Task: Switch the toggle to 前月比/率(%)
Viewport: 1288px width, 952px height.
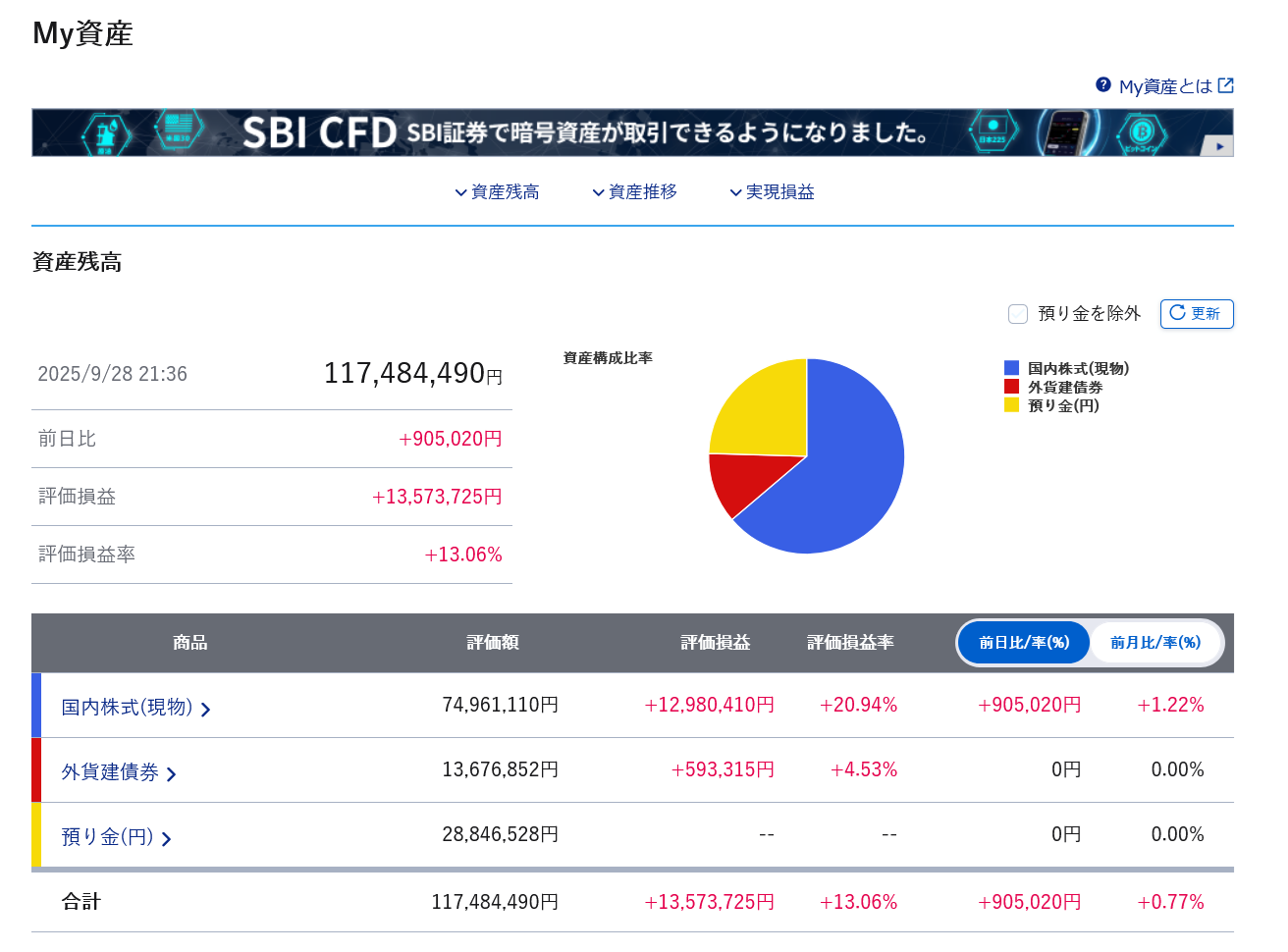Action: click(x=1155, y=643)
